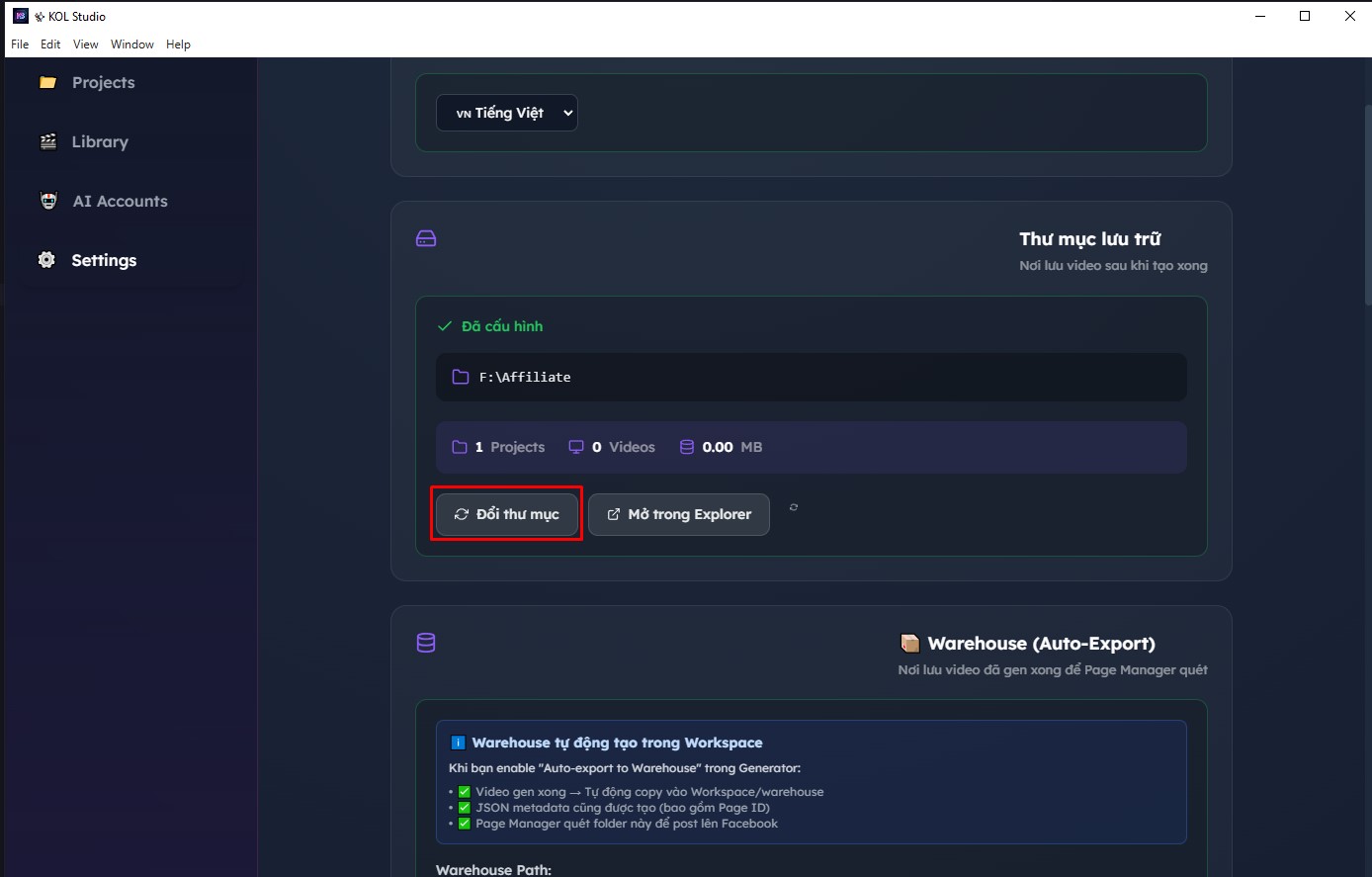Click the F:\Affiliate storage path field

click(811, 378)
